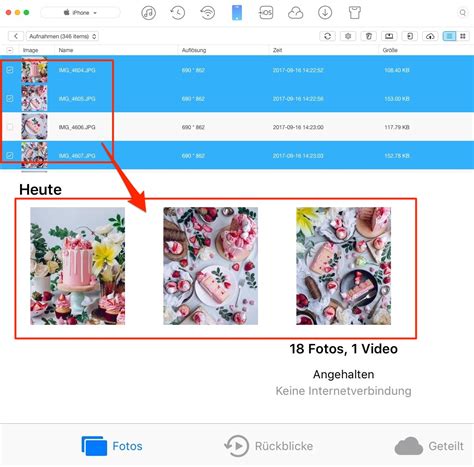474x467 pixels.
Task: Open the music library icon
Action: pos(148,13)
